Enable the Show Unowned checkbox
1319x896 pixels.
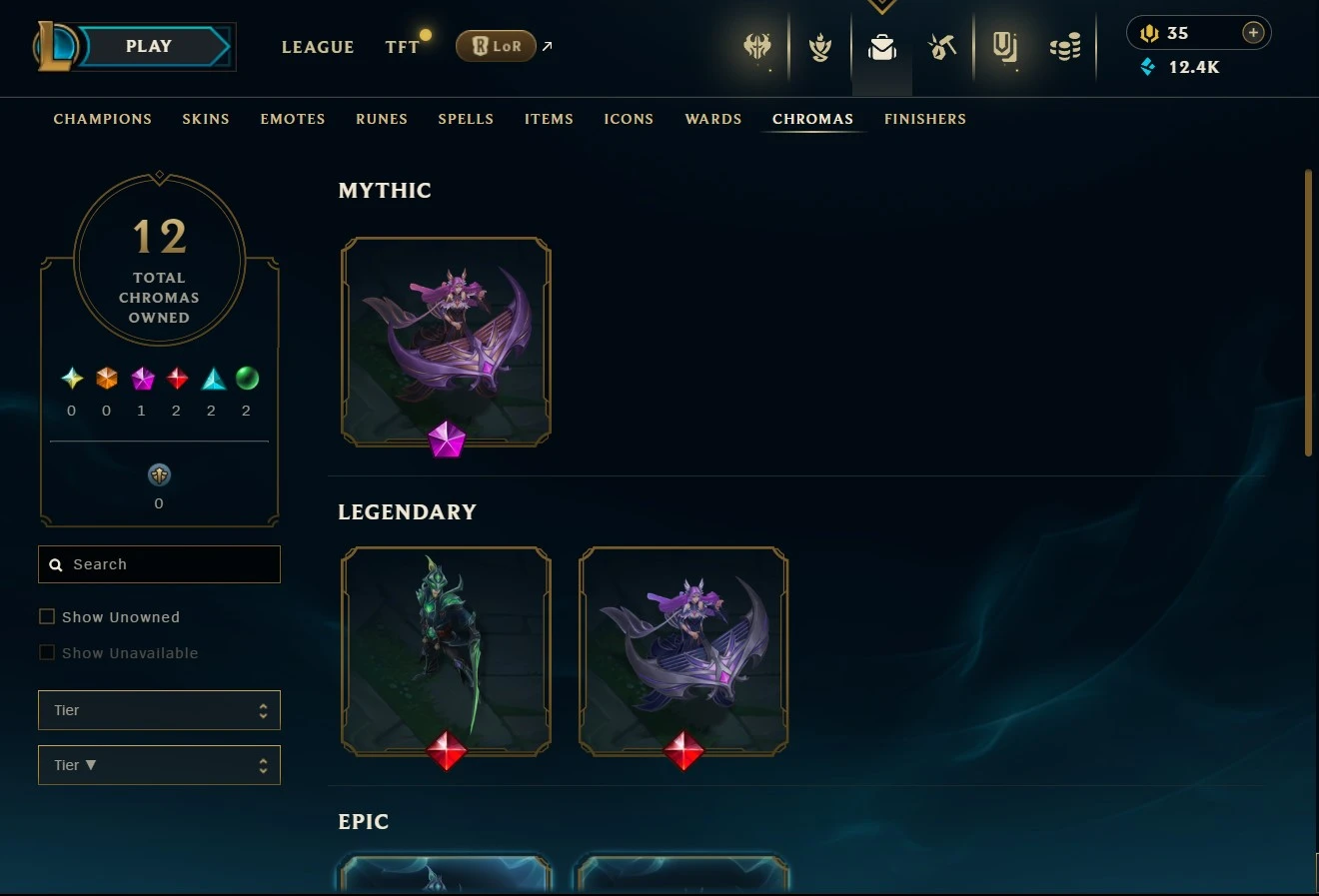47,616
